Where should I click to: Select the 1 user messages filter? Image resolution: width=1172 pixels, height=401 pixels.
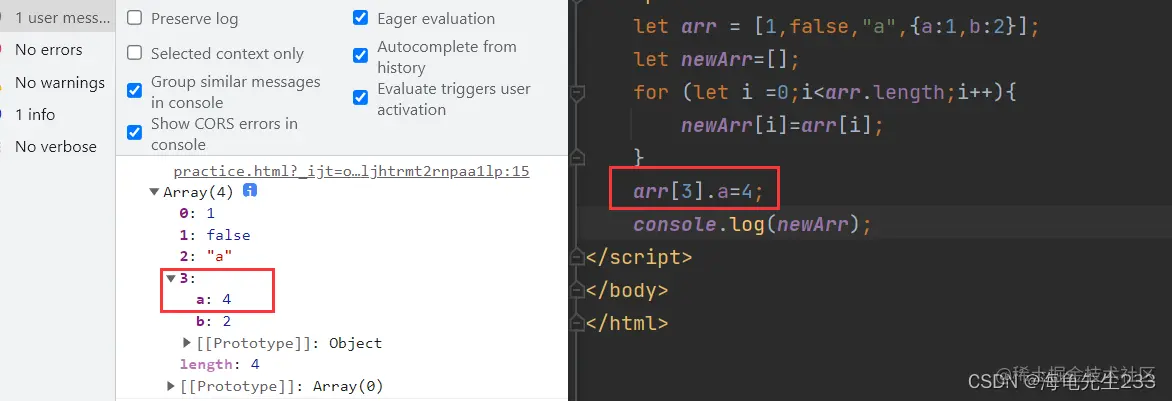pos(58,17)
